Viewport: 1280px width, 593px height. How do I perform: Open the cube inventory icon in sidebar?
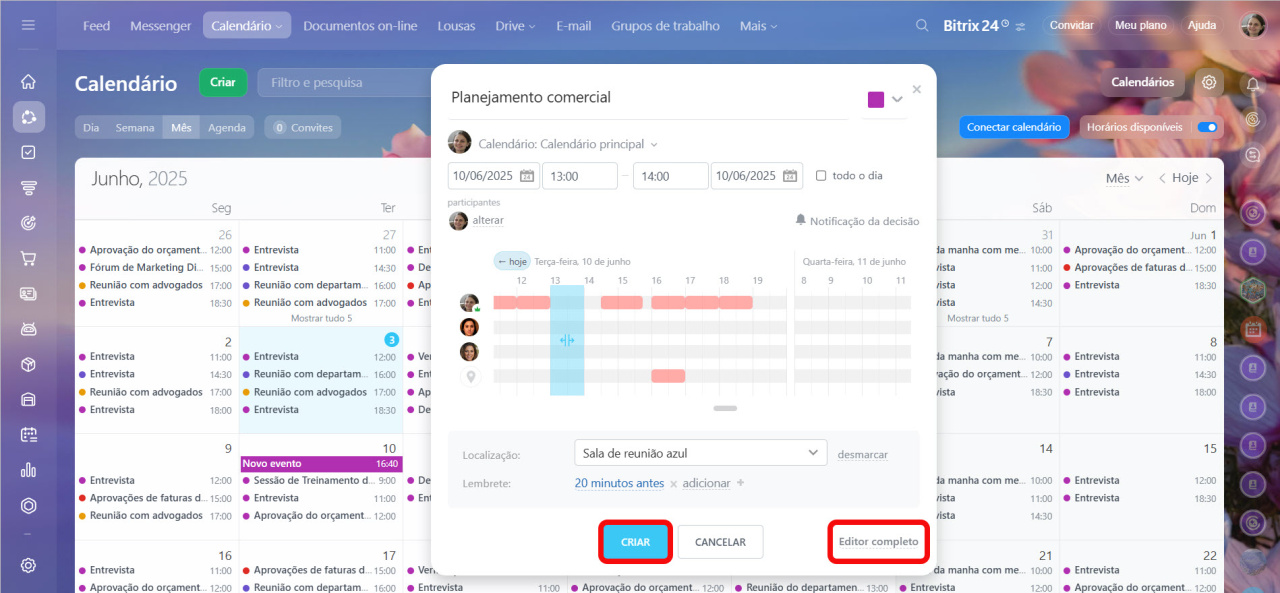[x=28, y=364]
